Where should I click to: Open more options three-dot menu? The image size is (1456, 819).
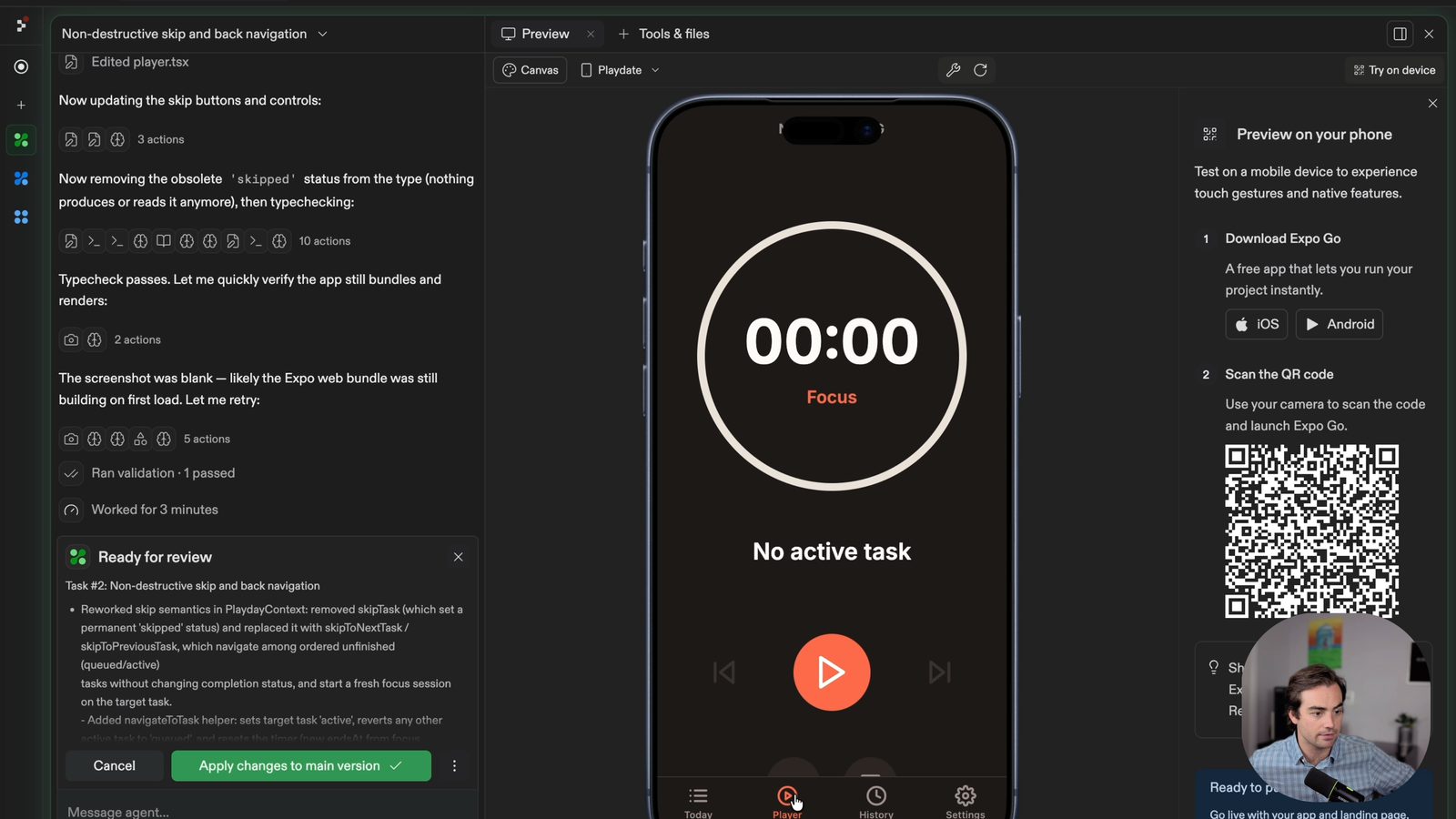point(454,766)
